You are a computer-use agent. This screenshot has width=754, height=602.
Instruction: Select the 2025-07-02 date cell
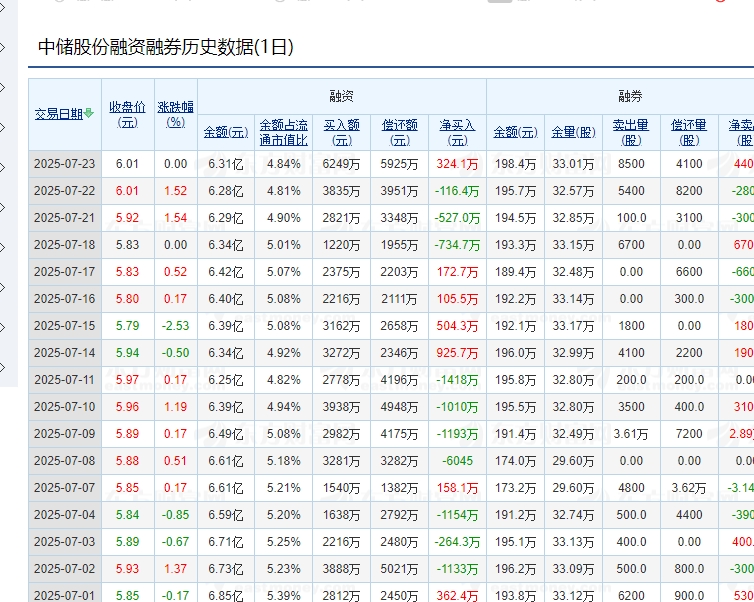(x=64, y=568)
